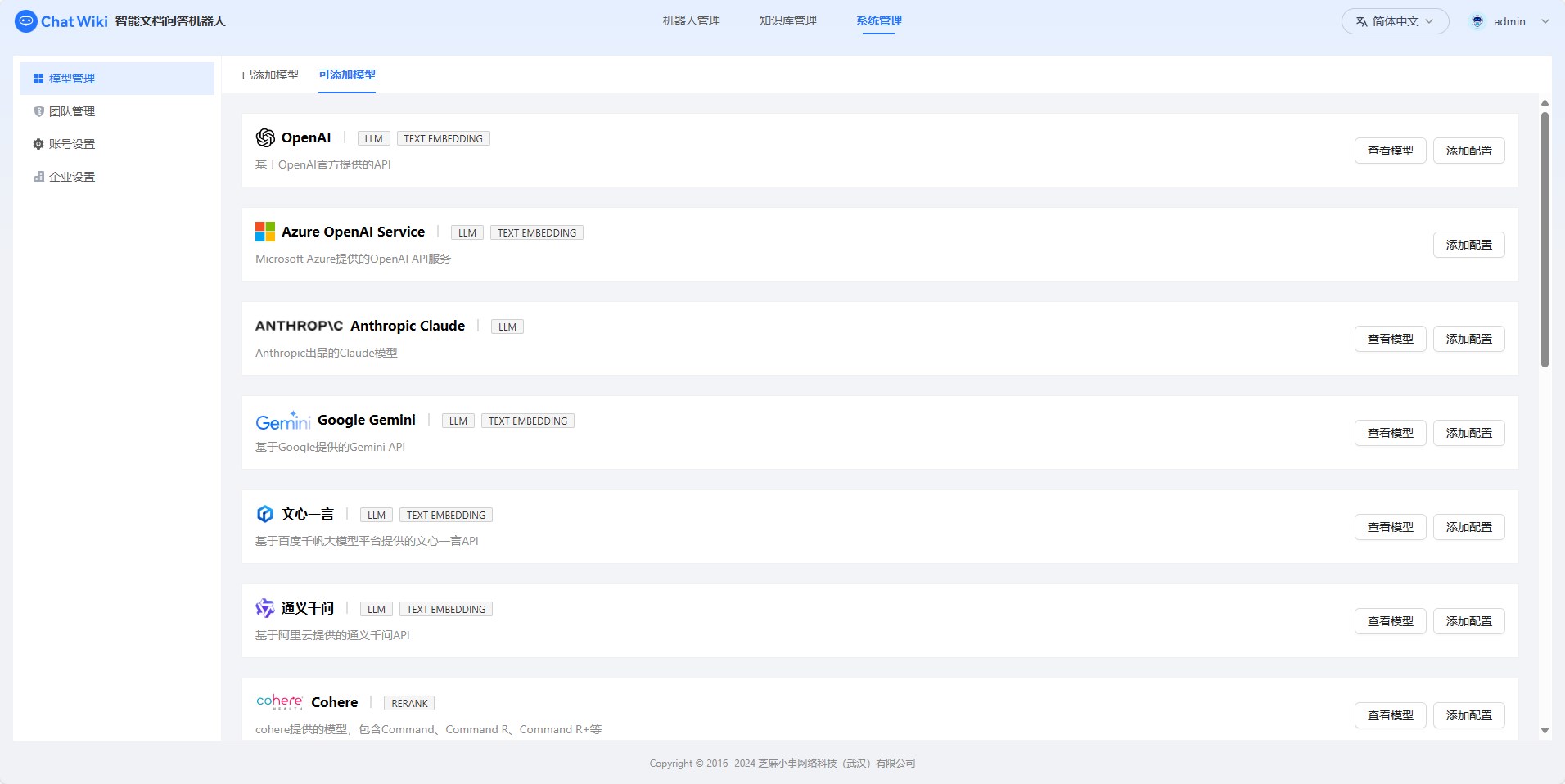Expand the admin account menu
Viewport: 1565px width, 784px height.
coord(1509,20)
